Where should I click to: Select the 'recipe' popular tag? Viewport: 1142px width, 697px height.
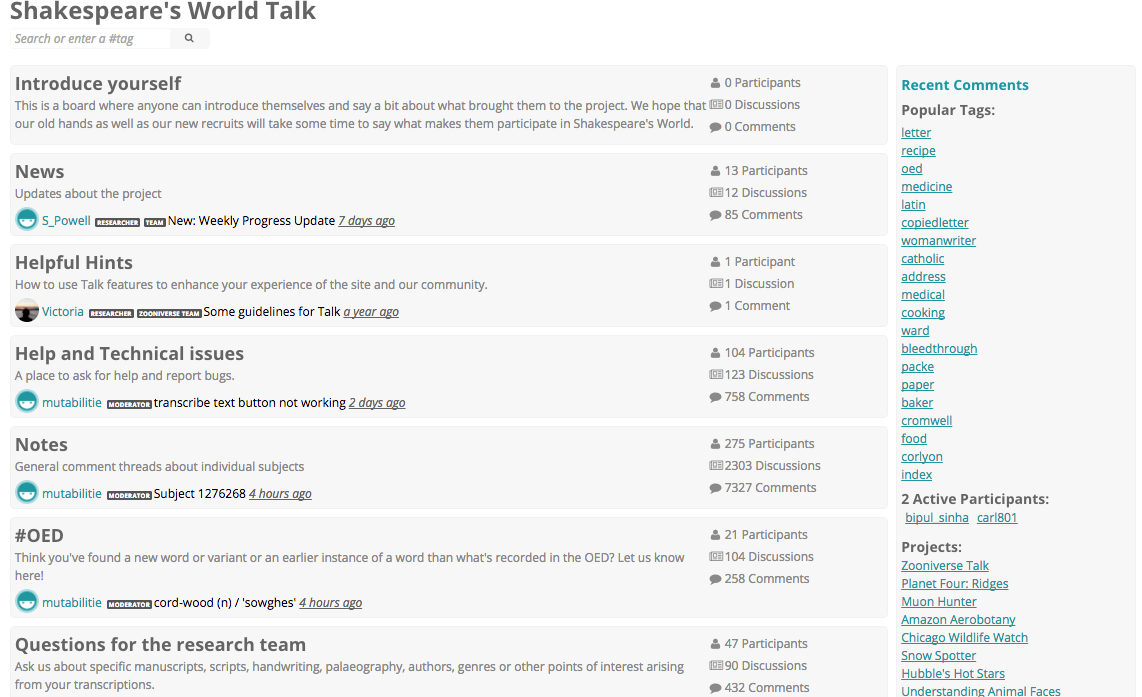[x=918, y=151]
